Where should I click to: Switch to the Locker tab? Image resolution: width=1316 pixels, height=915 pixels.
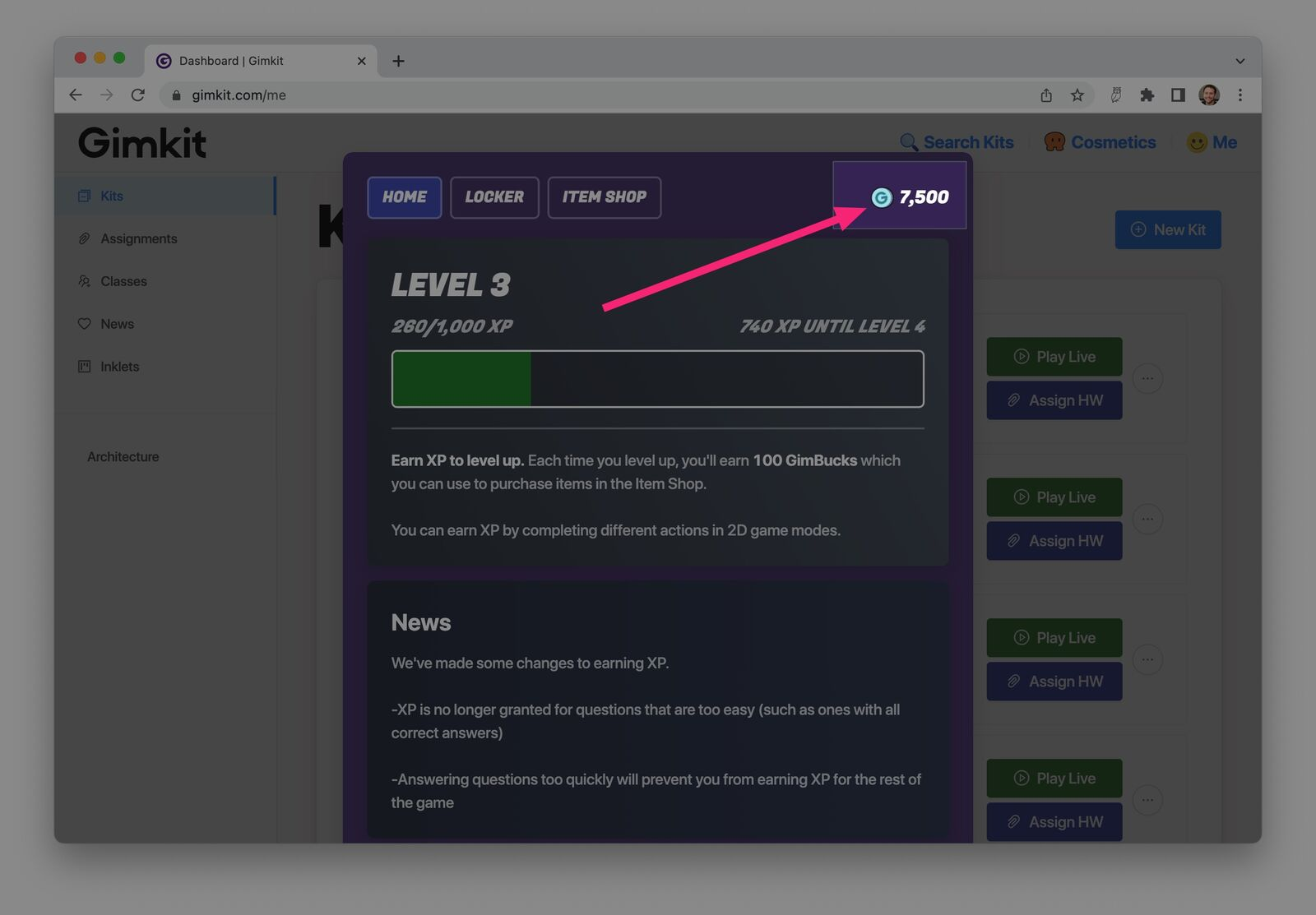[x=494, y=197]
